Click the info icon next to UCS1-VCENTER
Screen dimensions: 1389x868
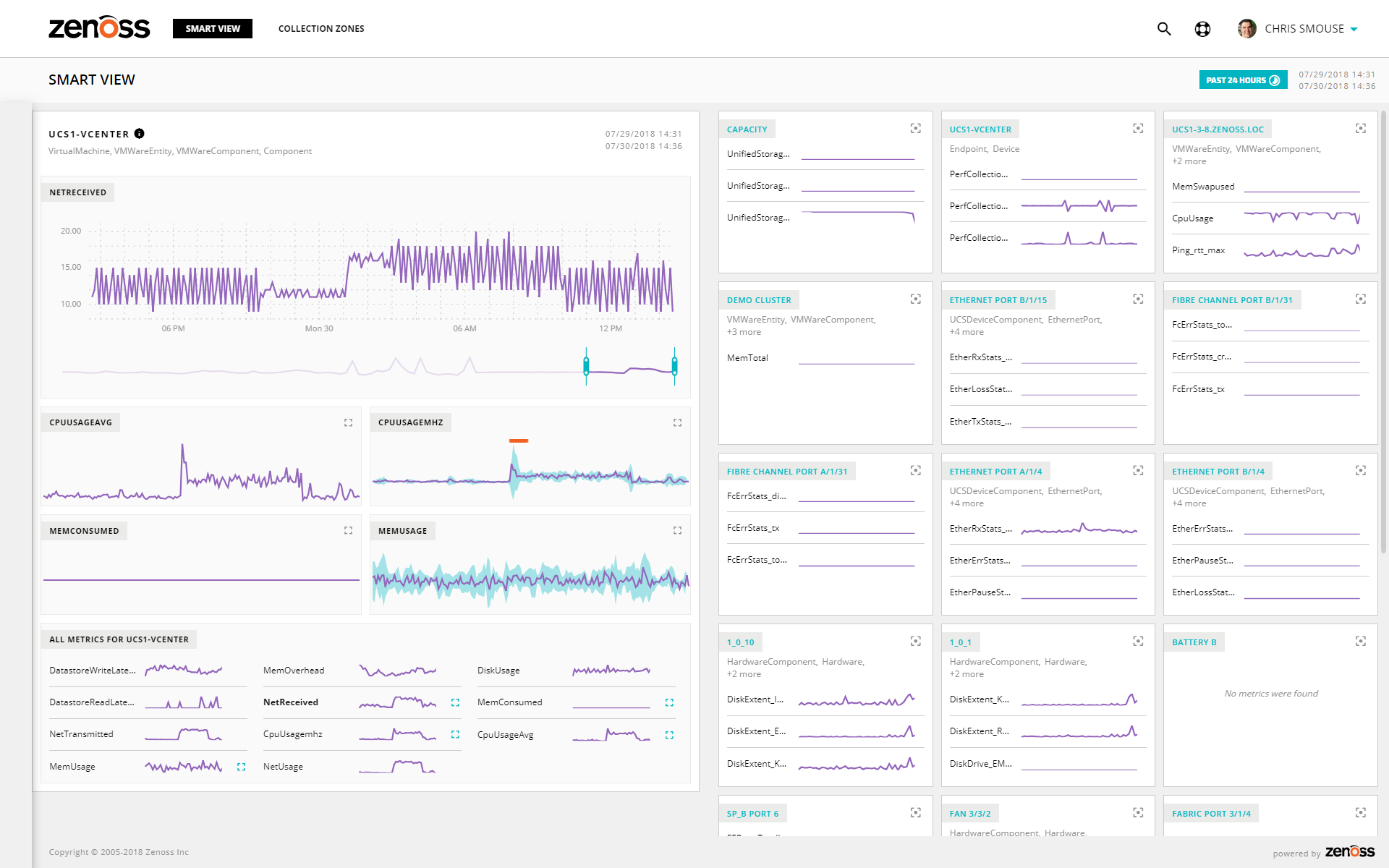pyautogui.click(x=140, y=134)
